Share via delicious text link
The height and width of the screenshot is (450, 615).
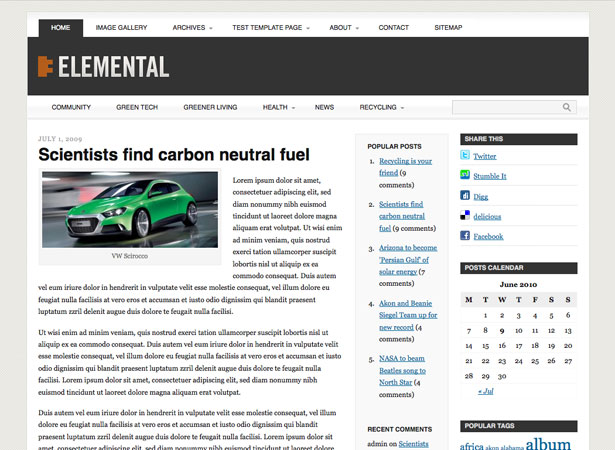coord(487,217)
